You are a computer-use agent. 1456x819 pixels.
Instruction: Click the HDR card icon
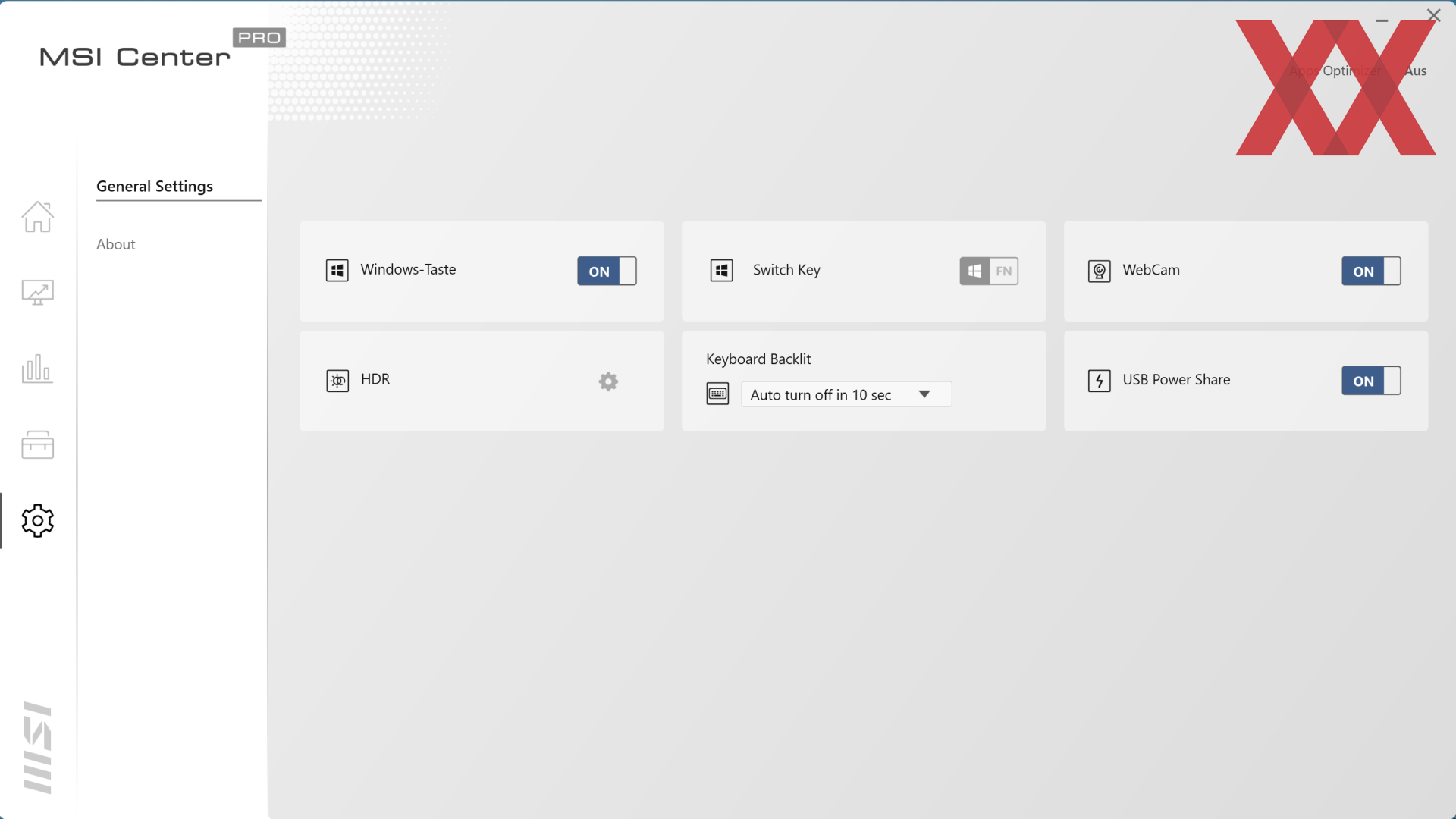[x=337, y=381]
